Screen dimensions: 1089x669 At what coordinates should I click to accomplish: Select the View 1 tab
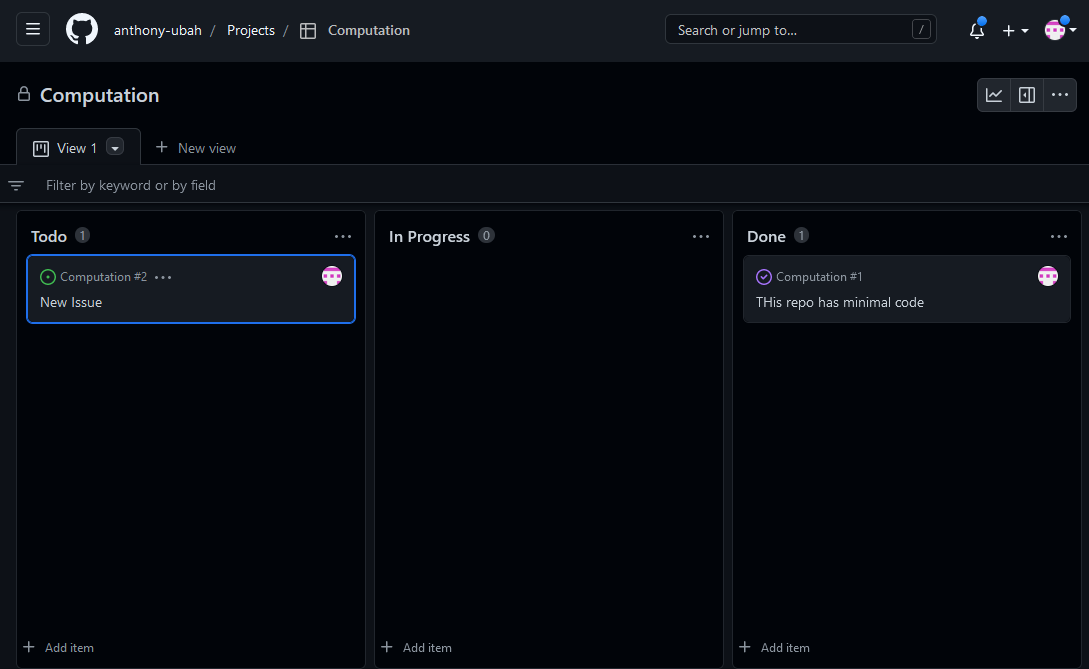pyautogui.click(x=66, y=148)
